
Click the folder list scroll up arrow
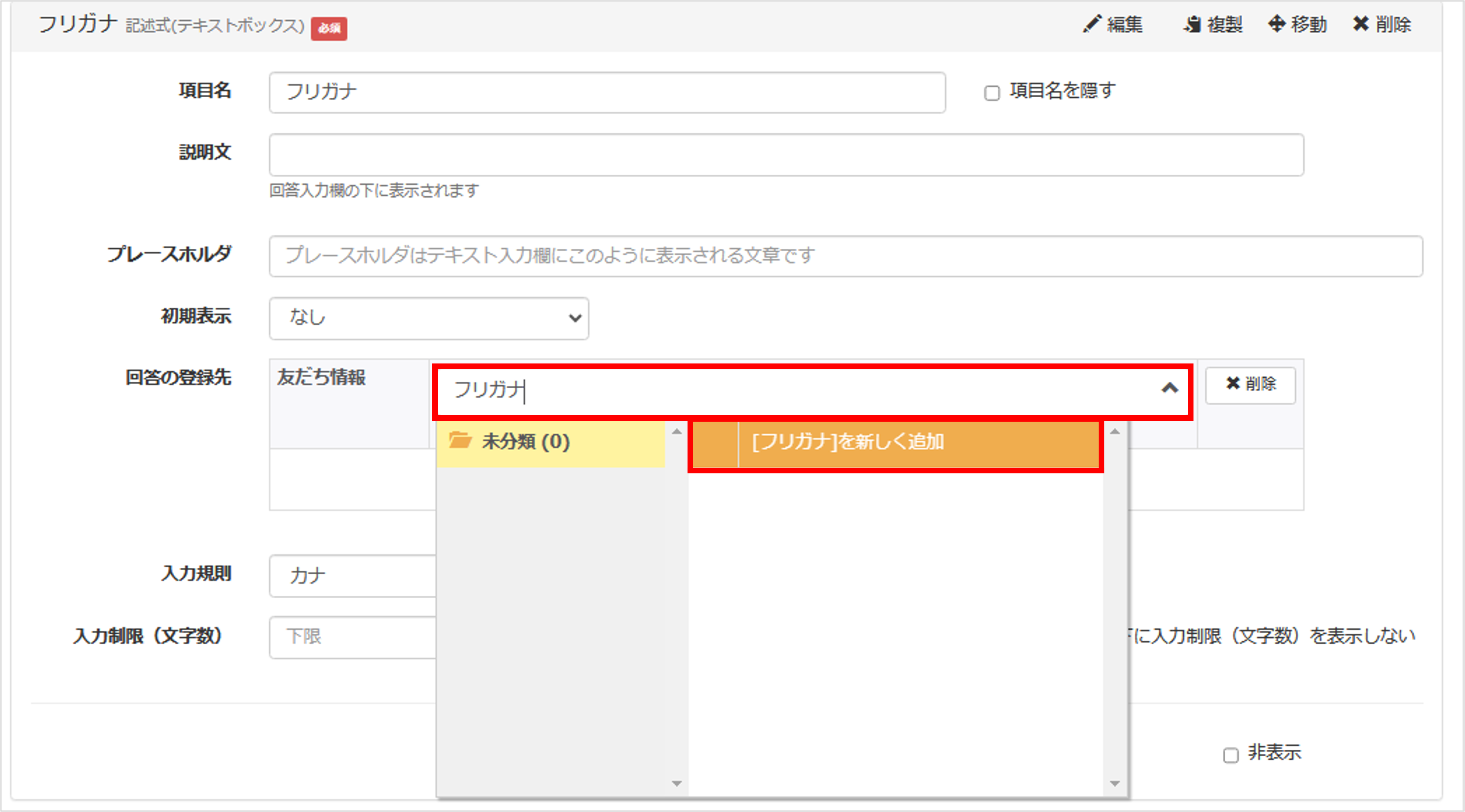(677, 431)
